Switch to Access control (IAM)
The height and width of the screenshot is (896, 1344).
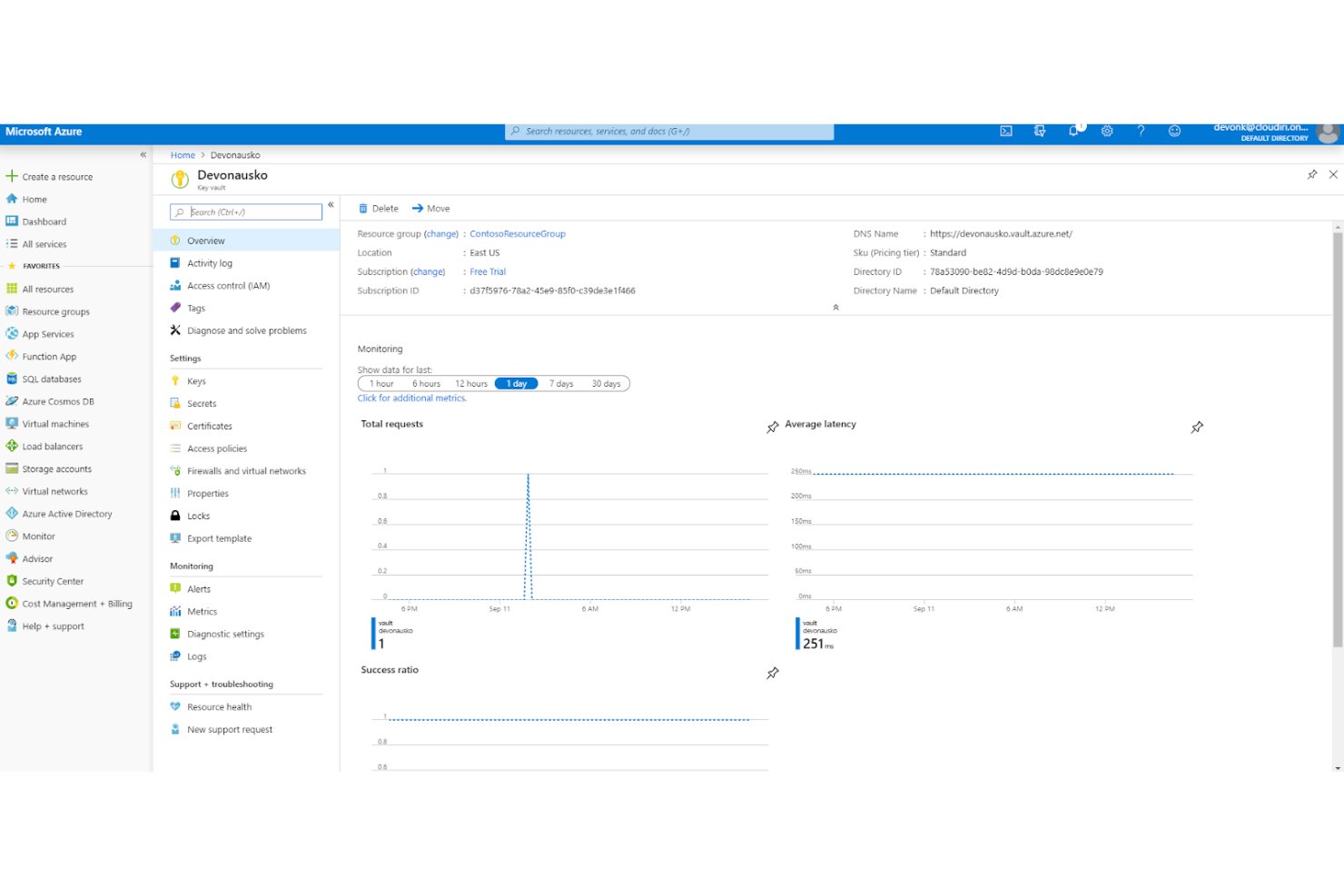[229, 285]
